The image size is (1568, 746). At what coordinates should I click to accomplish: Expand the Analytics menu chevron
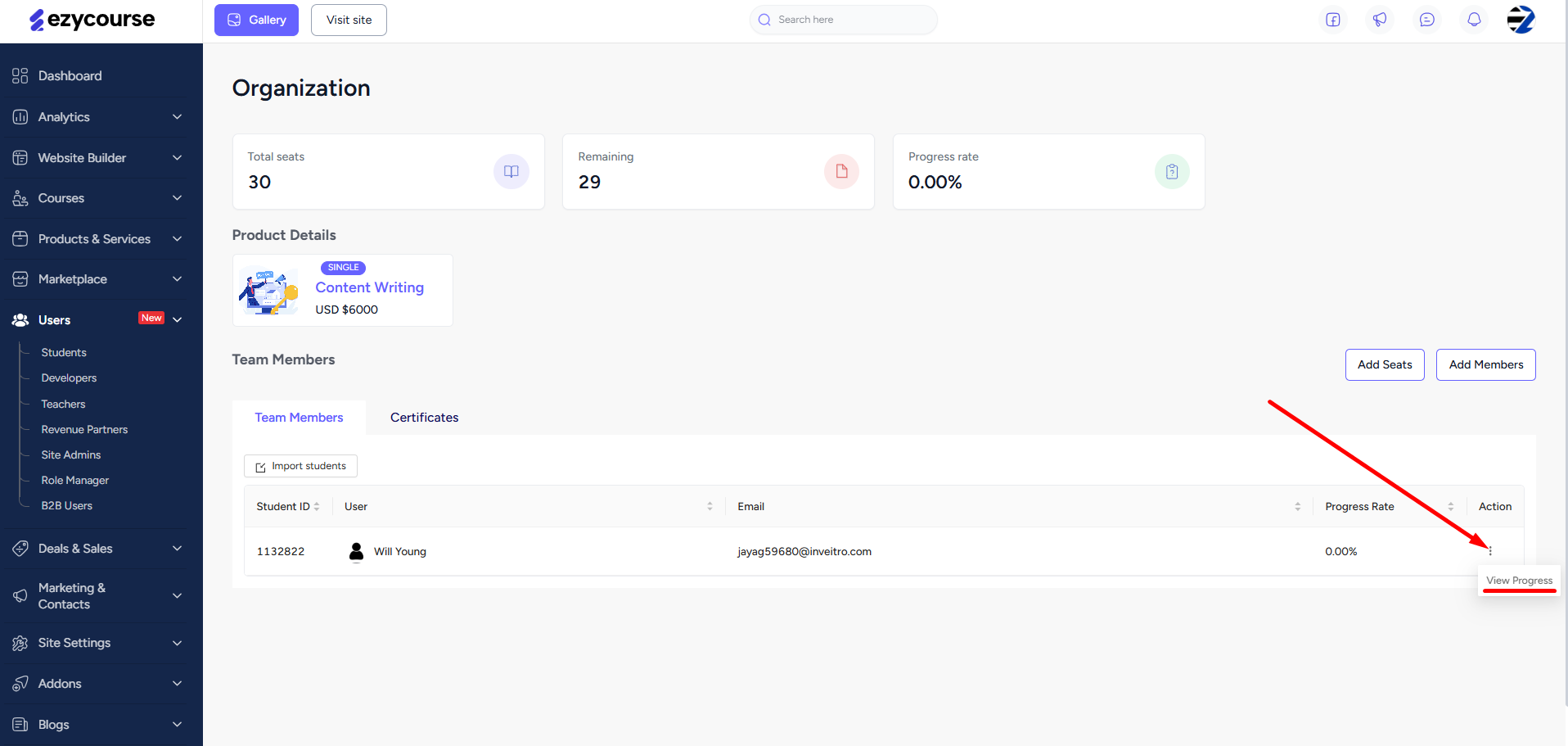(178, 117)
